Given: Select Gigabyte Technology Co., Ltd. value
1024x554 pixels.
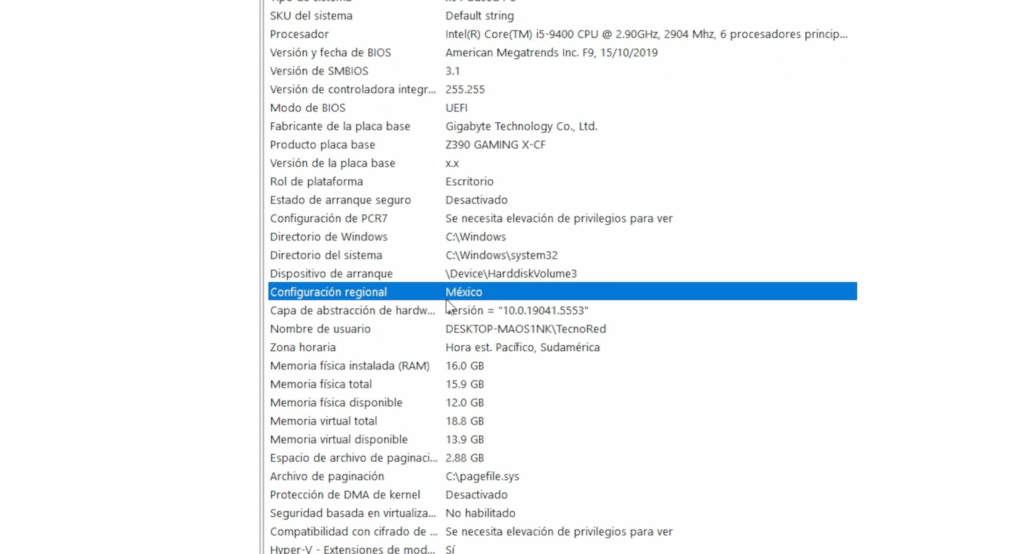Looking at the screenshot, I should click(x=521, y=126).
